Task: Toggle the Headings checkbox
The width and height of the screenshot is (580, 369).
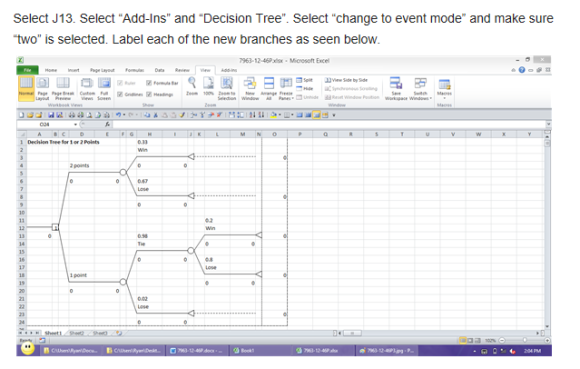Action: pos(149,94)
